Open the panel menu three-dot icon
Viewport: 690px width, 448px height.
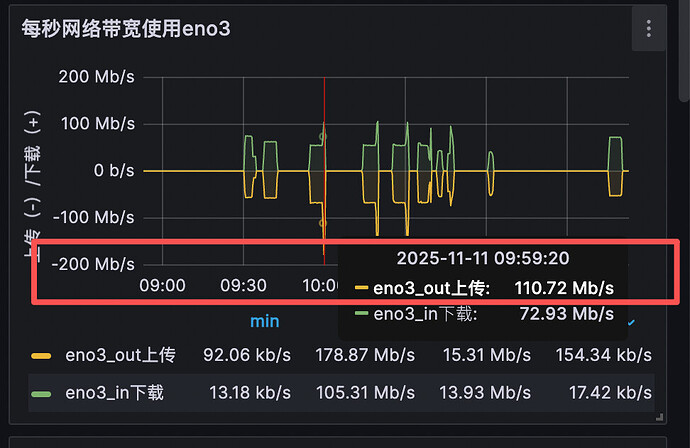tap(650, 29)
